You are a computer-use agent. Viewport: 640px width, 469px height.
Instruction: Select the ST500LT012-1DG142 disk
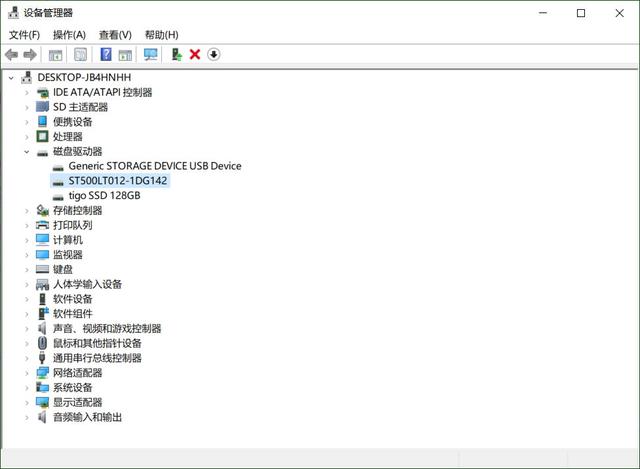click(x=117, y=181)
